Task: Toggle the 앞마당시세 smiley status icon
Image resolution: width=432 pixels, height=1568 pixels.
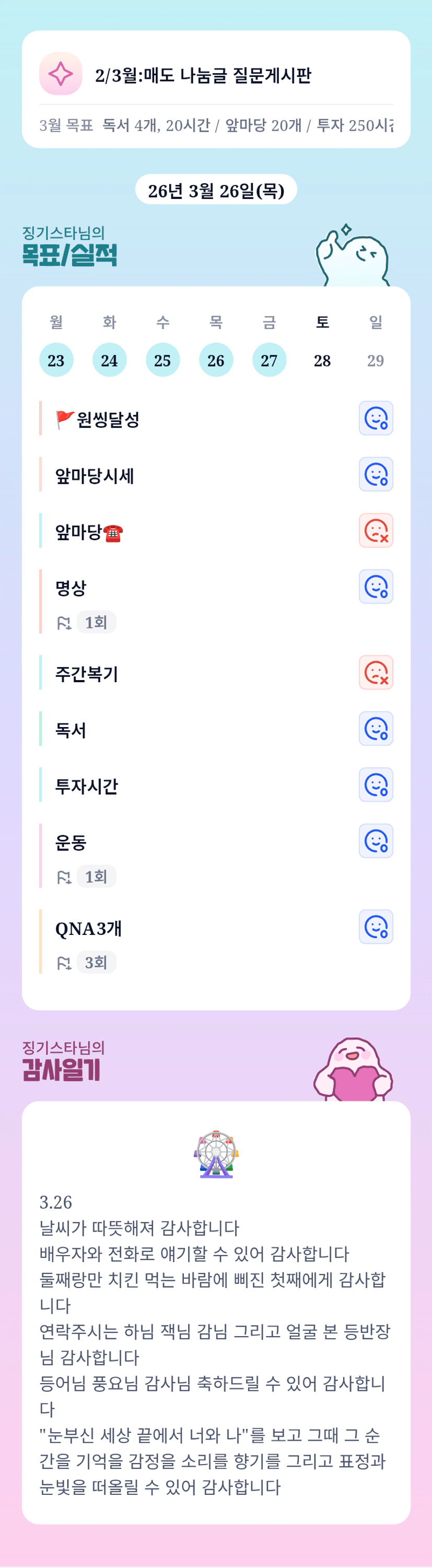Action: 376,474
